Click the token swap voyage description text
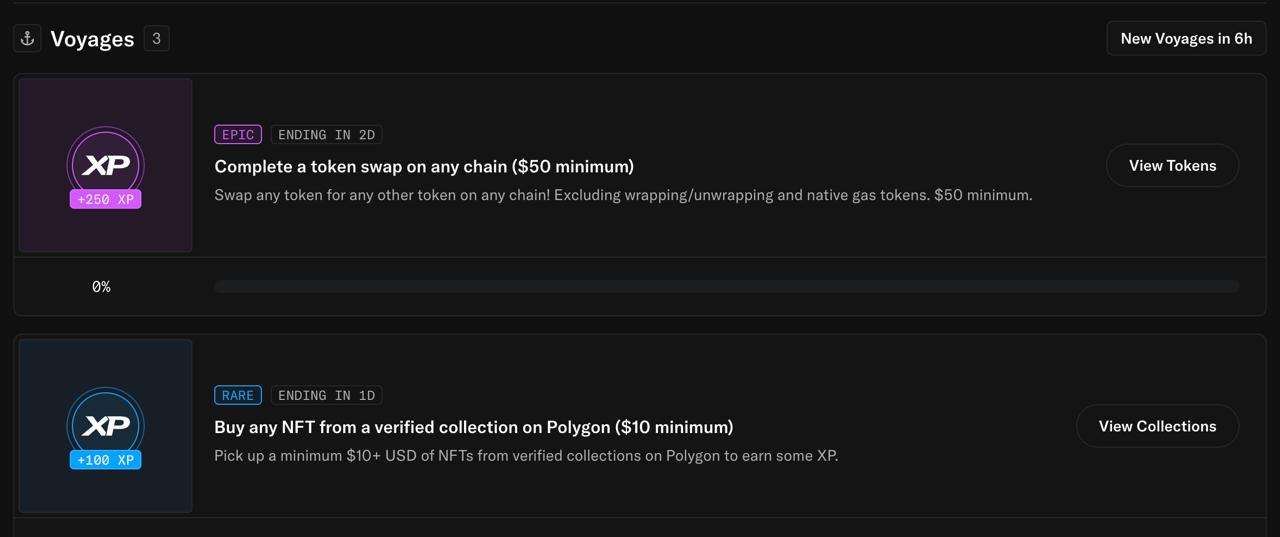 [623, 195]
